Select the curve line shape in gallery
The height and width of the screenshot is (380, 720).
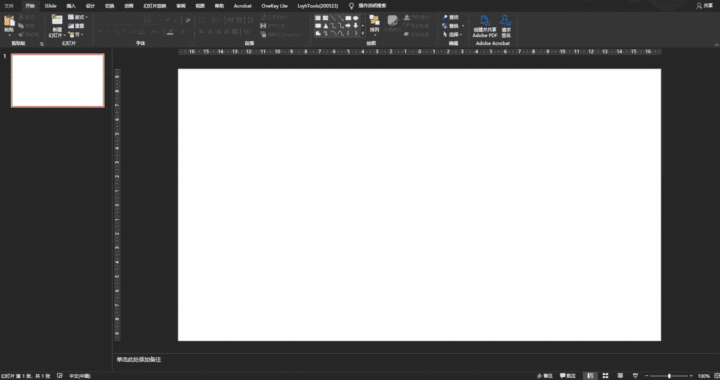click(341, 33)
